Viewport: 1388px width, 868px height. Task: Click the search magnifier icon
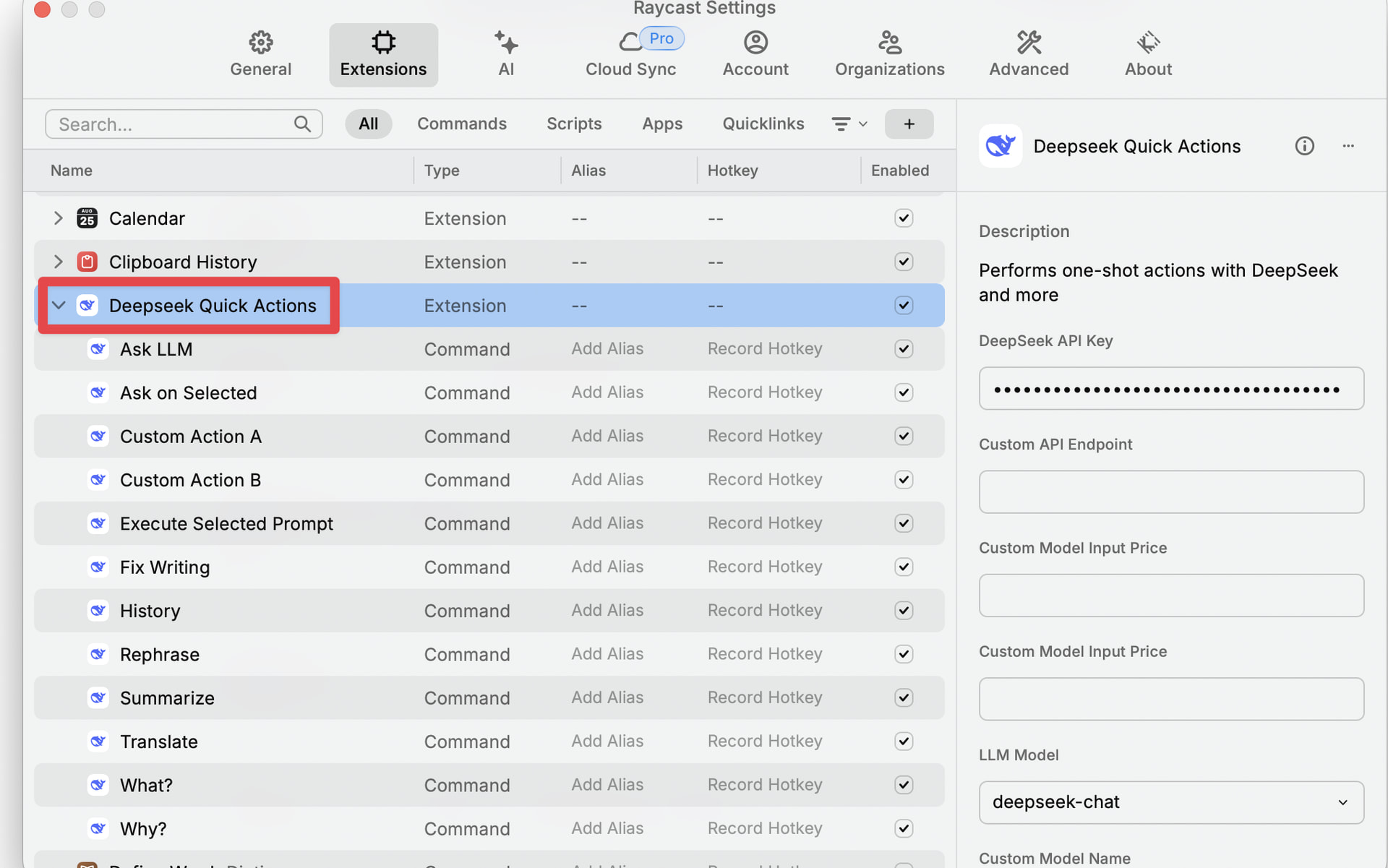coord(302,124)
